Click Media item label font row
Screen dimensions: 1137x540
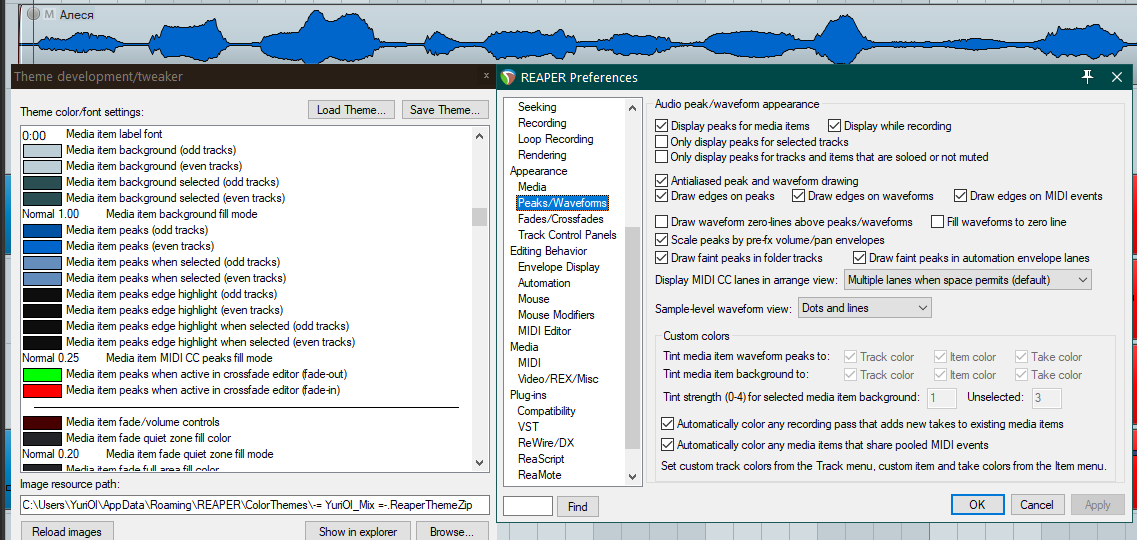click(x=247, y=134)
